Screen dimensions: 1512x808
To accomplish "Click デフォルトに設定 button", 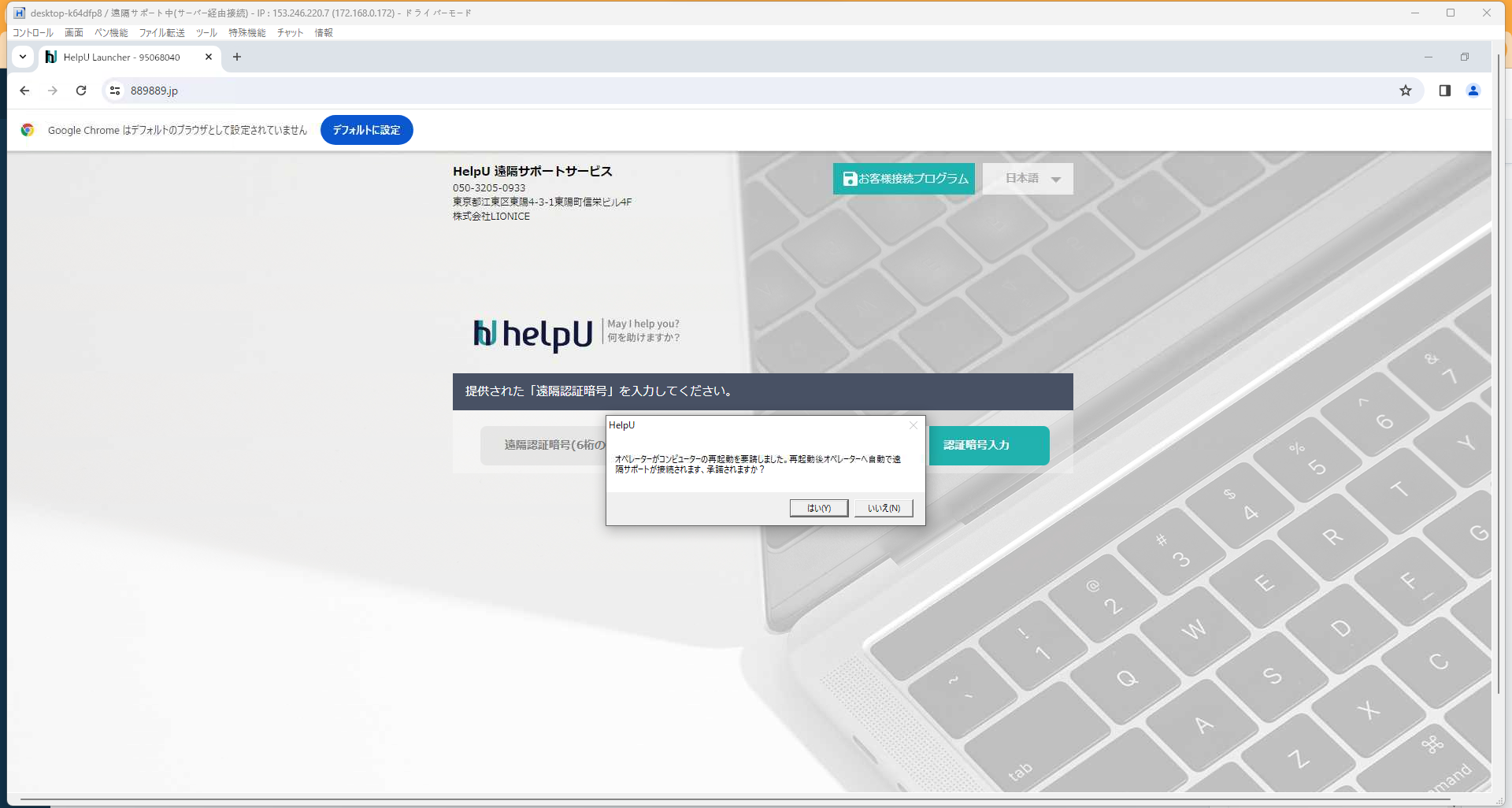I will coord(367,130).
